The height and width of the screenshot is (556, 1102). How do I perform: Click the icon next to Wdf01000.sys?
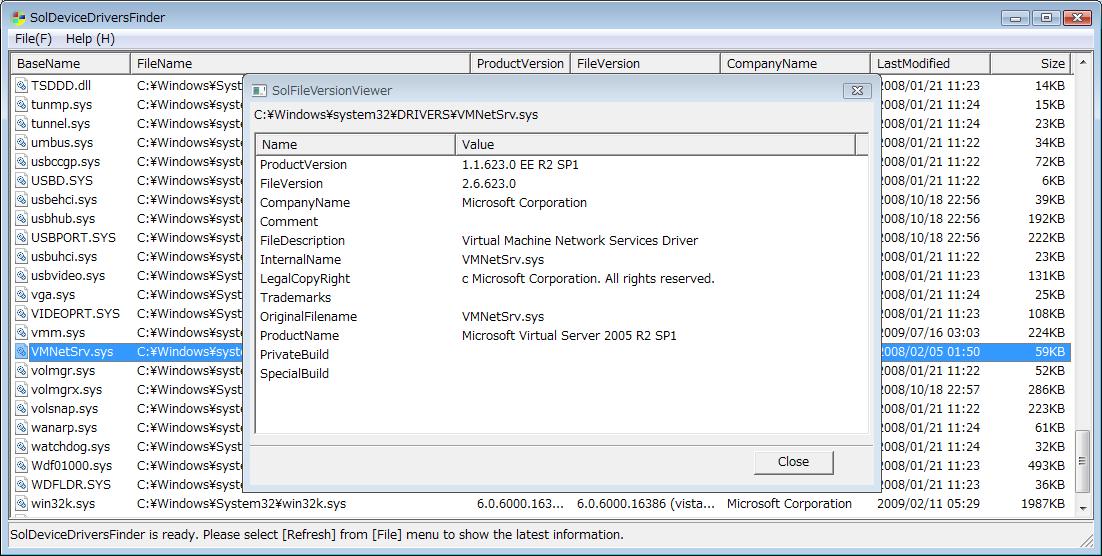(21, 465)
